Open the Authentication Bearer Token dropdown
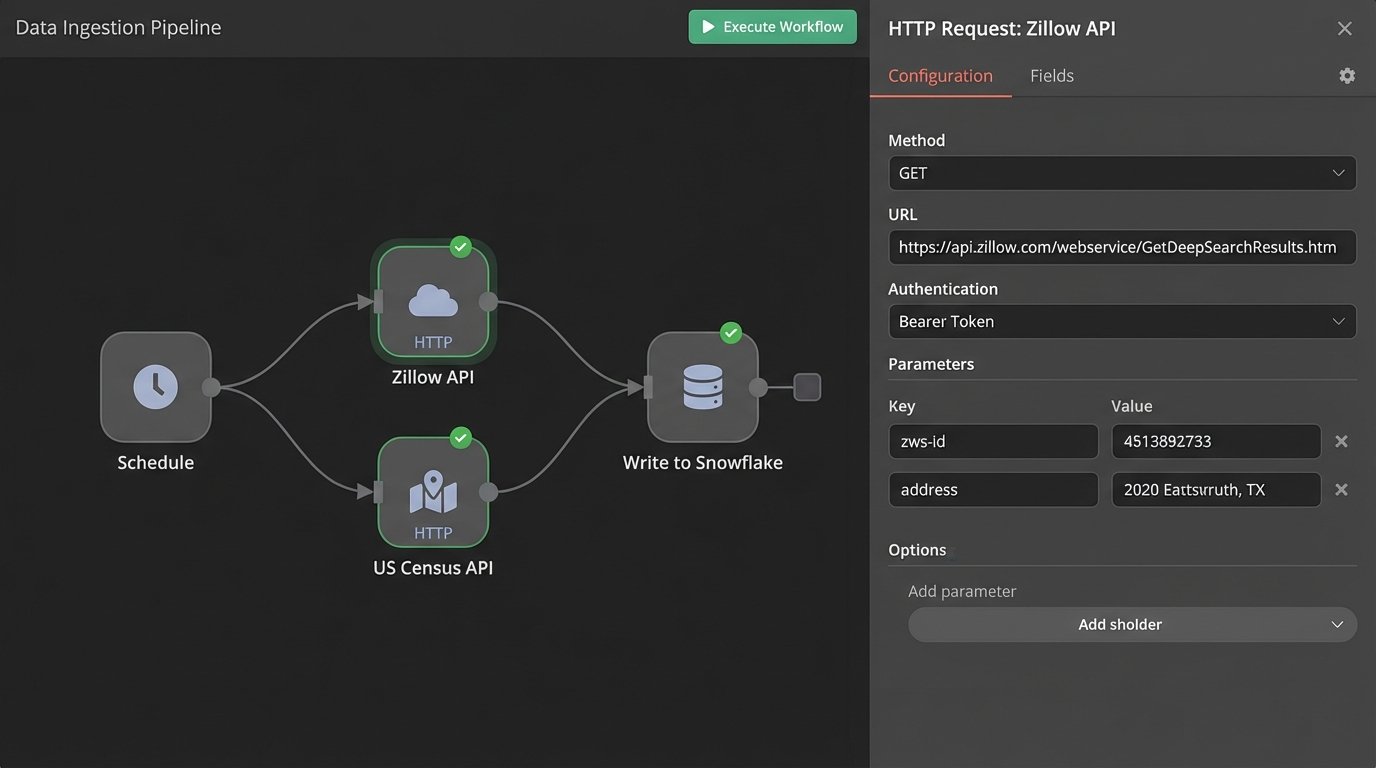The width and height of the screenshot is (1376, 768). (1121, 322)
